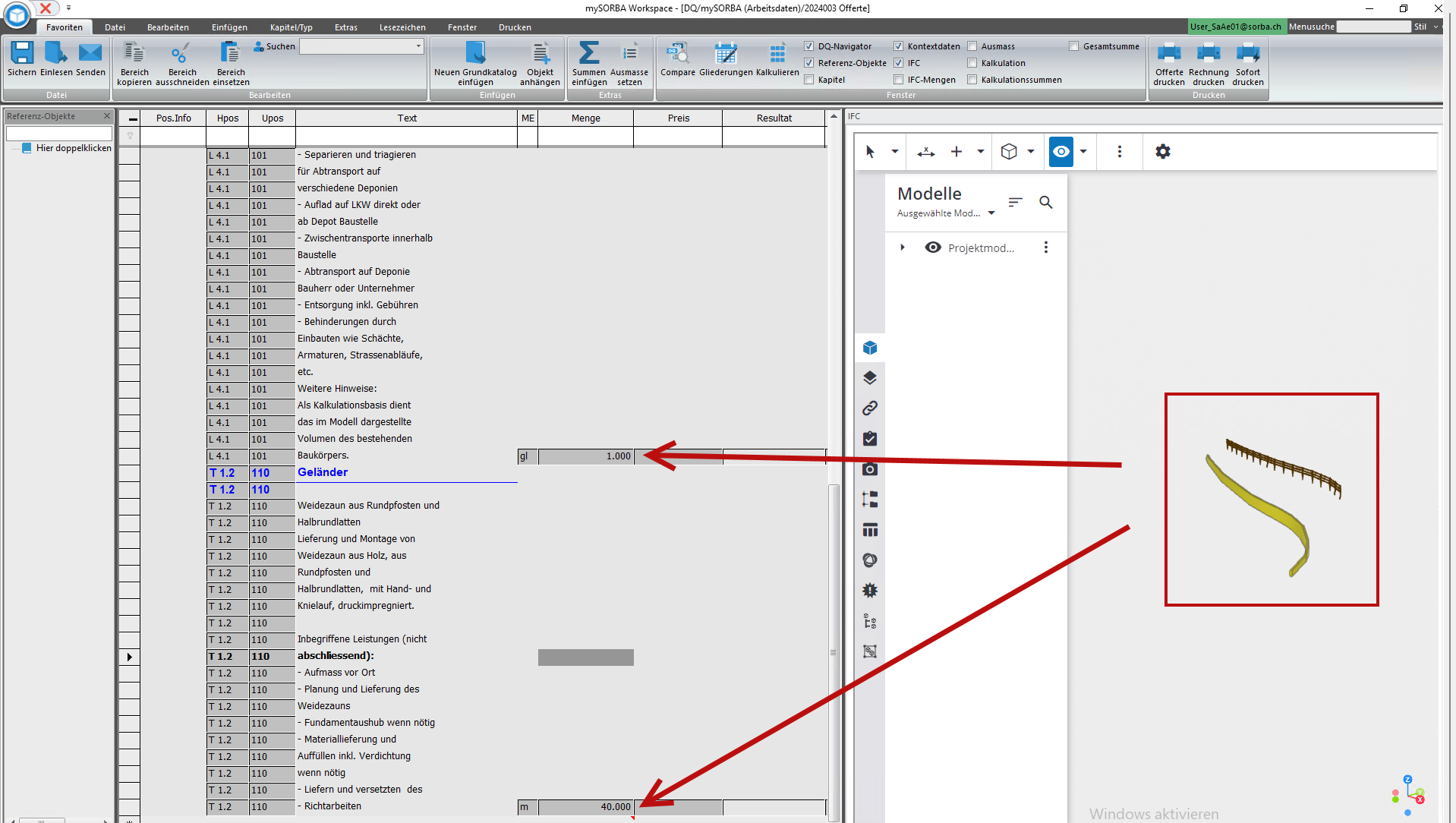1456x823 pixels.
Task: Click Ausmasse setzen icon
Action: (x=629, y=53)
